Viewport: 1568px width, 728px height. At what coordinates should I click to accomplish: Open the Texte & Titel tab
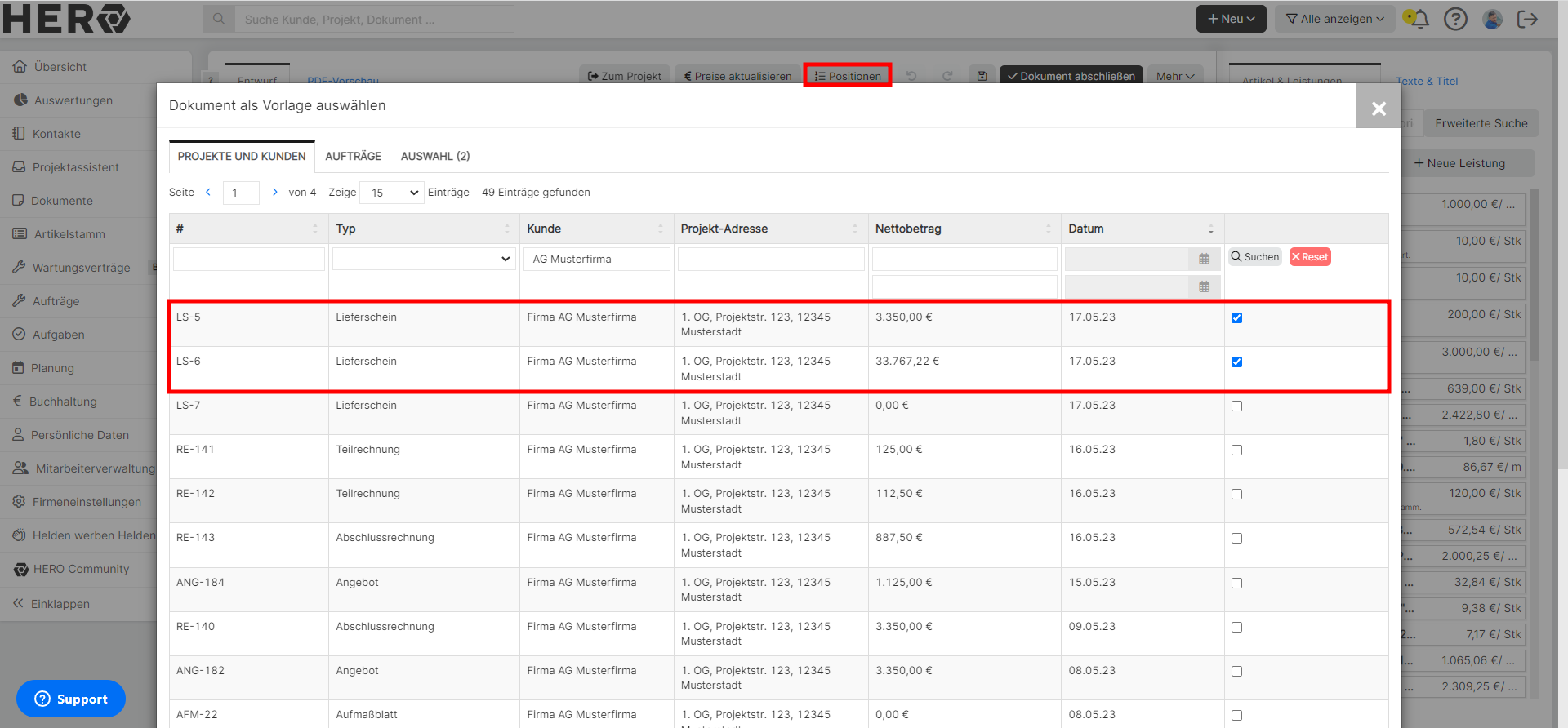coord(1427,81)
